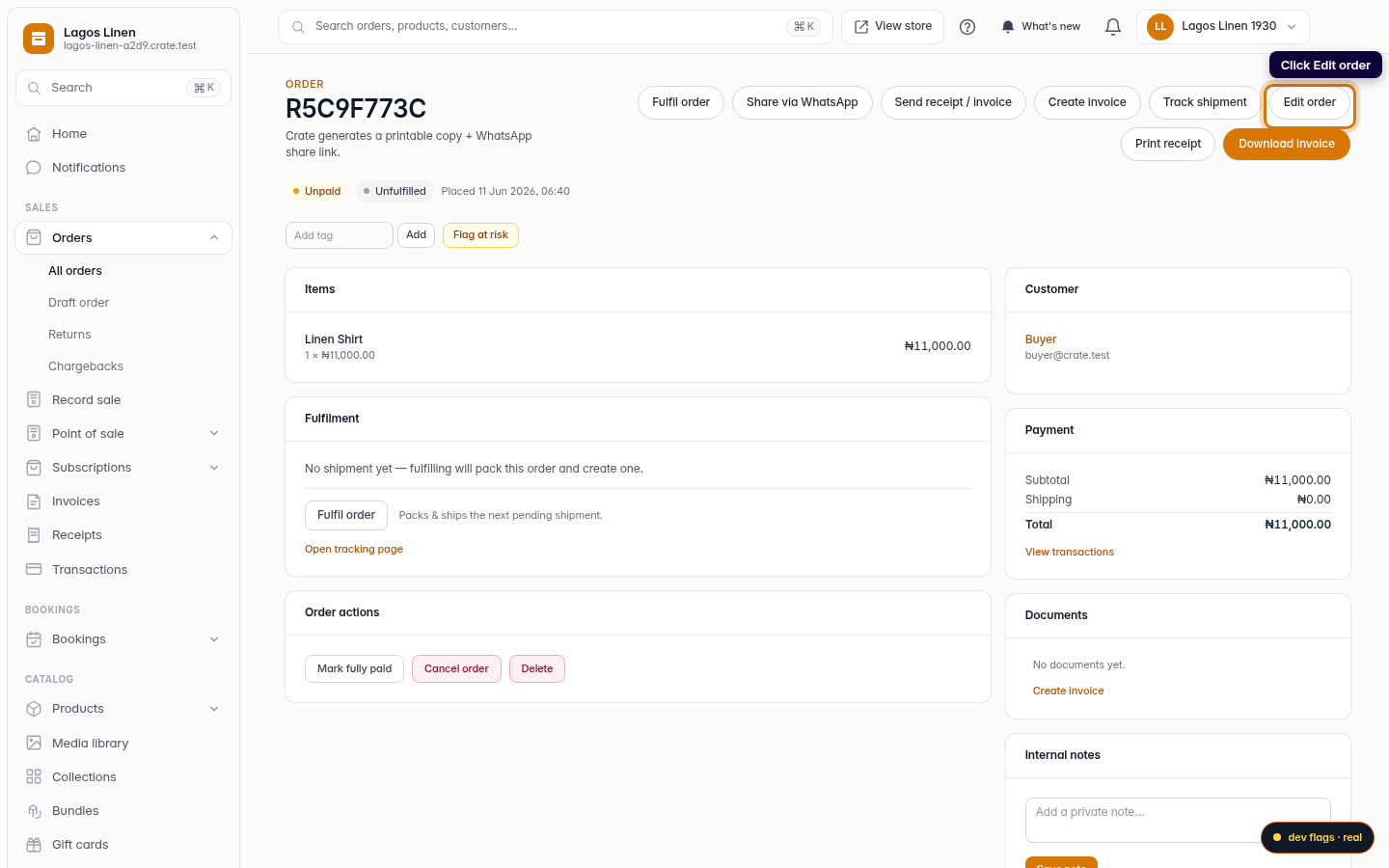
Task: Expand the Point of sale submenu
Action: tap(214, 434)
